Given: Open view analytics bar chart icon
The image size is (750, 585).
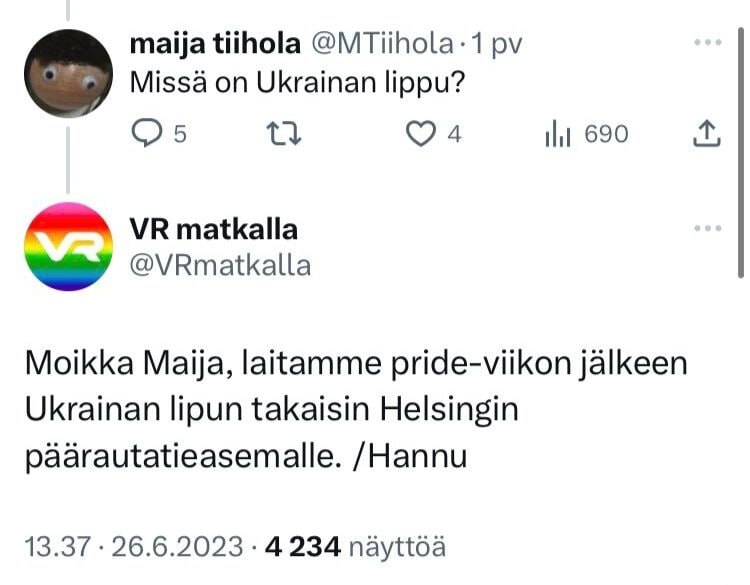Looking at the screenshot, I should [557, 133].
